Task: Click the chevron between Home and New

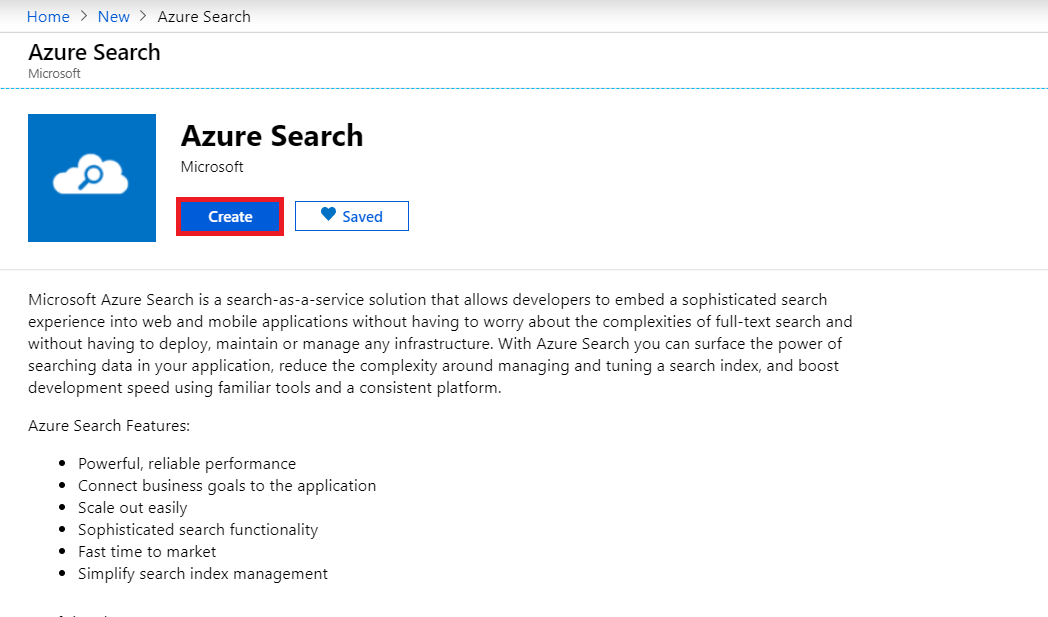Action: 82,16
